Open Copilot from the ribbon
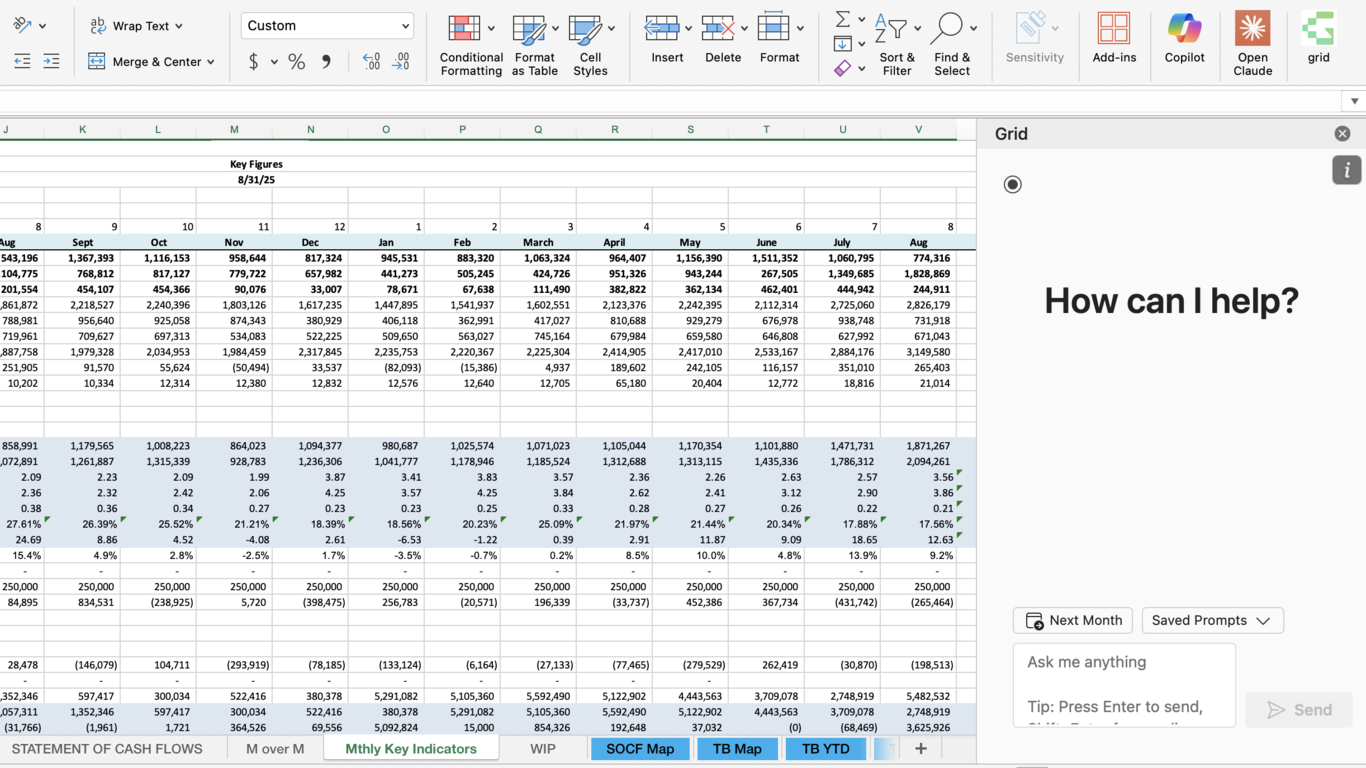Image resolution: width=1366 pixels, height=768 pixels. point(1184,30)
